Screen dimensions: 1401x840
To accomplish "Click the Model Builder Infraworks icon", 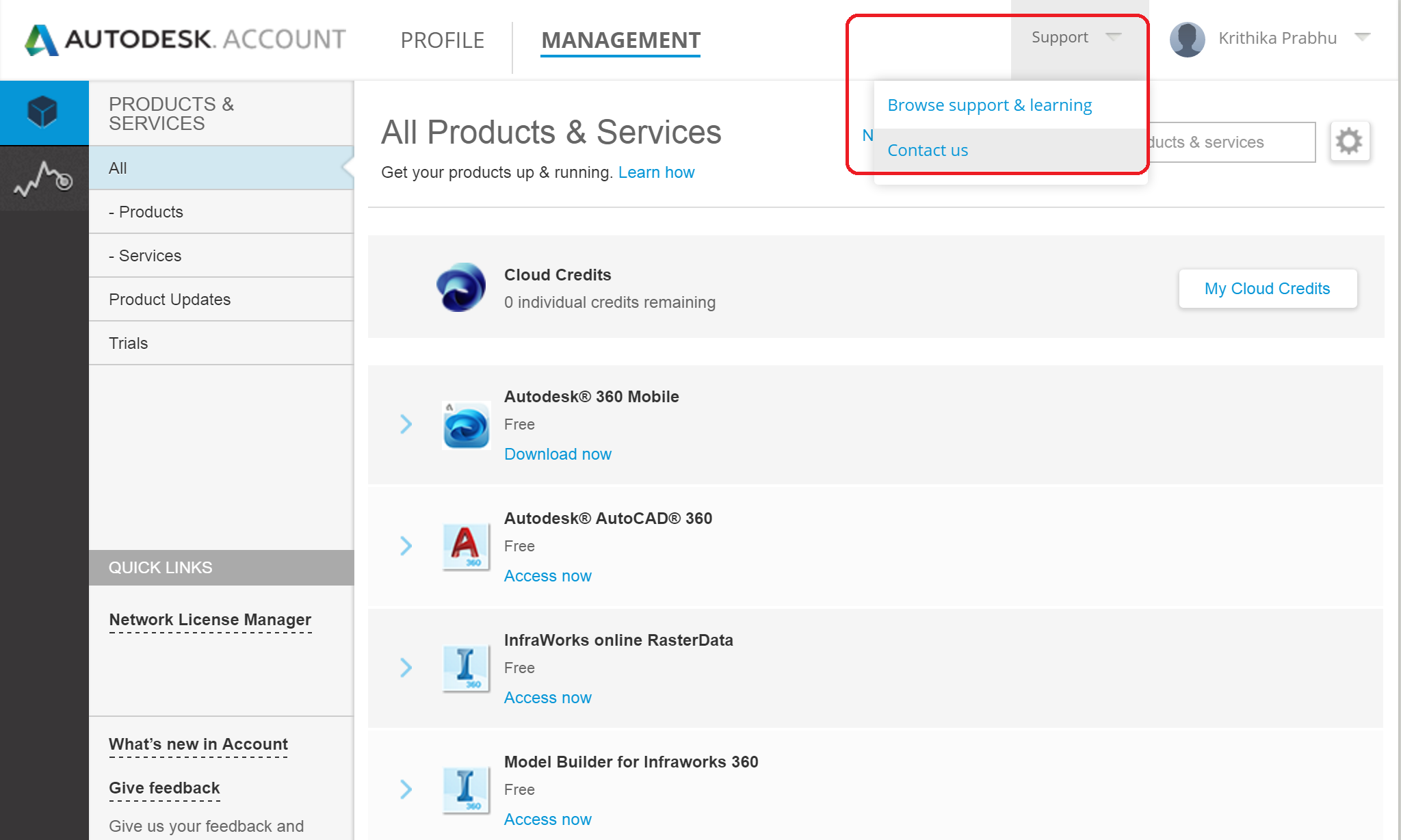I will click(x=466, y=789).
